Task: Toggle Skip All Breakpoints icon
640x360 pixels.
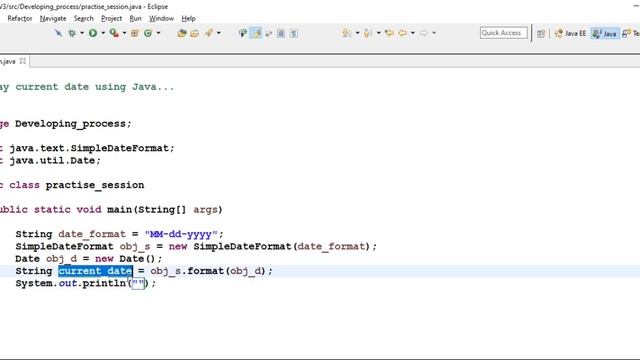Action: coord(58,33)
